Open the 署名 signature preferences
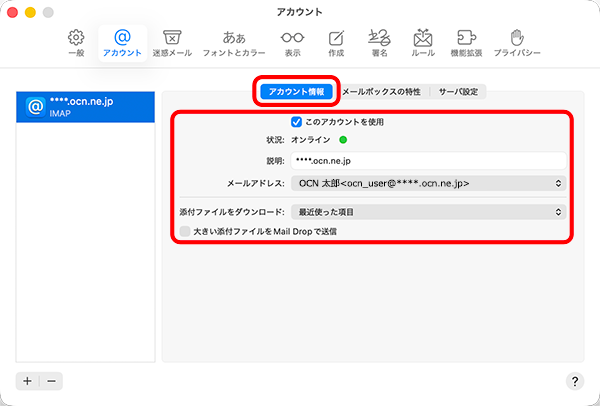The height and width of the screenshot is (406, 600). click(x=380, y=42)
